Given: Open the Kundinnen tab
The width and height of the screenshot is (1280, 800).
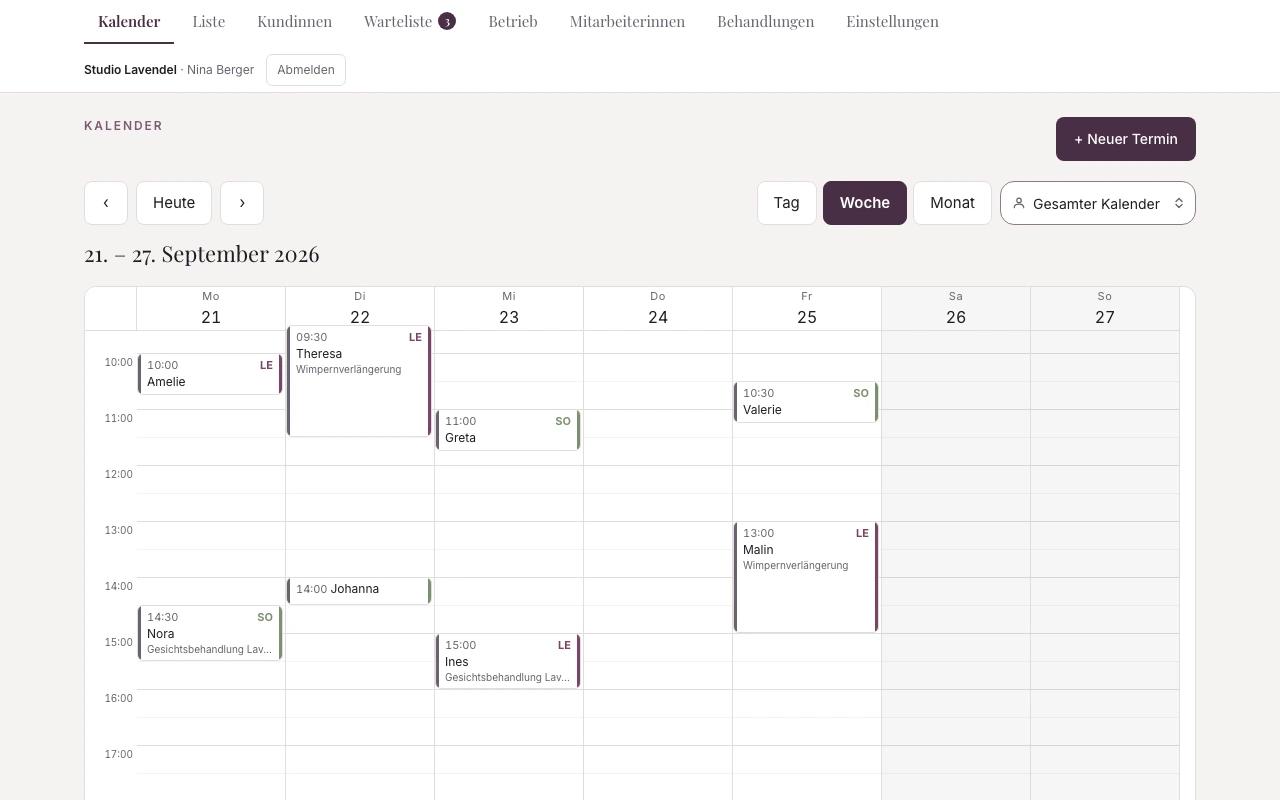Looking at the screenshot, I should tap(295, 21).
